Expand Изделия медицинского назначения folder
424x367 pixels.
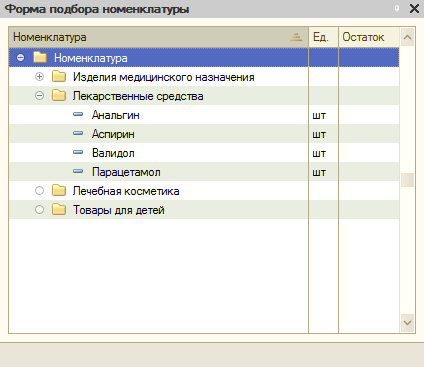39,77
